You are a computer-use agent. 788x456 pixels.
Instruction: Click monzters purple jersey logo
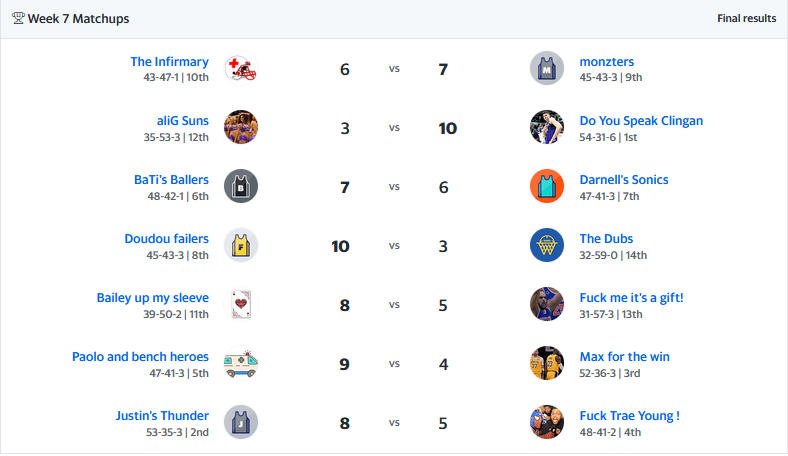(x=547, y=69)
